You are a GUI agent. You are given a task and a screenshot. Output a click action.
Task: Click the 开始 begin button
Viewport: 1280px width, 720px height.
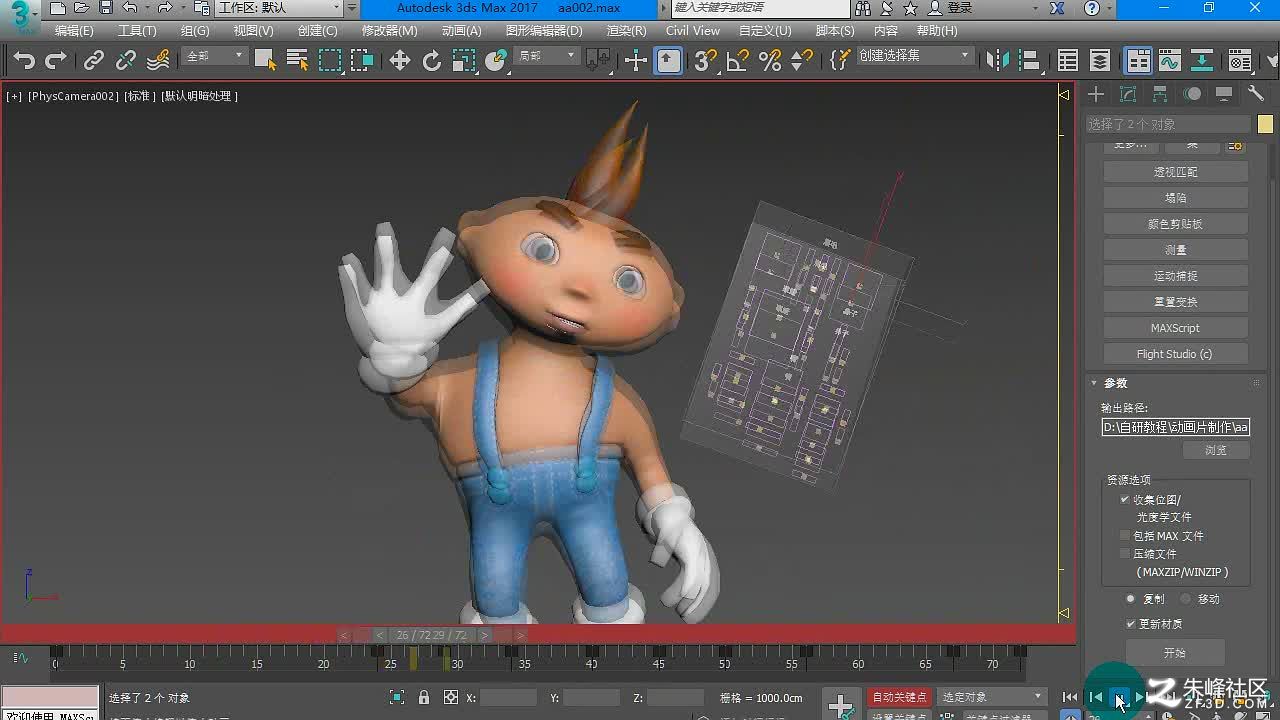pos(1175,653)
